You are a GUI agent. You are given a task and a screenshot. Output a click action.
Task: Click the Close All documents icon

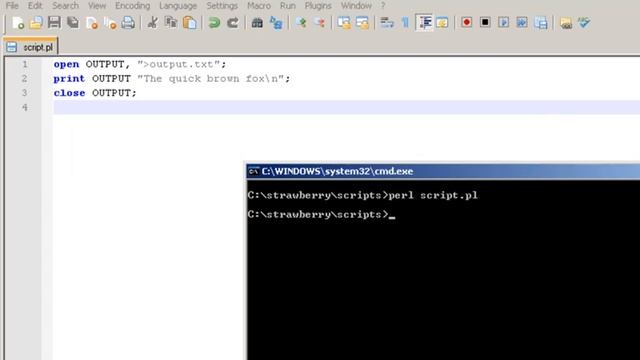(x=110, y=23)
